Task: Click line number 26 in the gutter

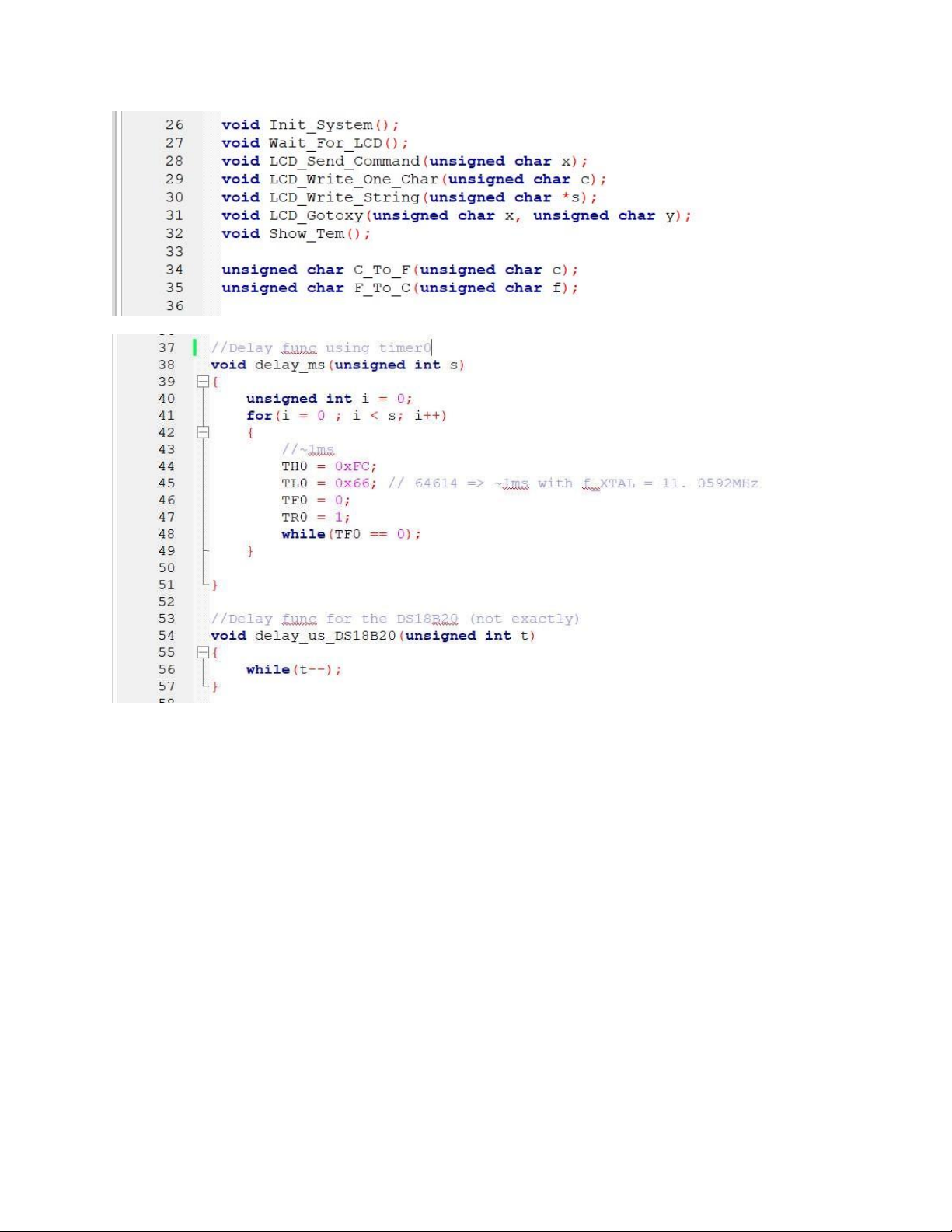Action: click(x=175, y=125)
